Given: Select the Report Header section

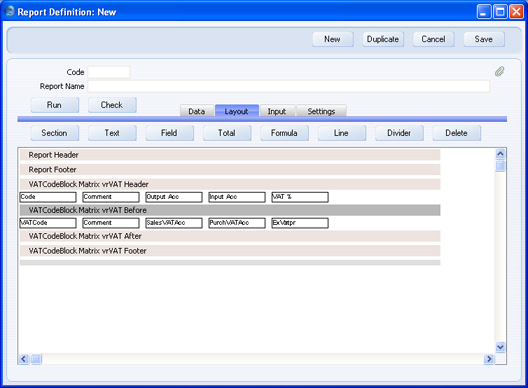Looking at the screenshot, I should pyautogui.click(x=230, y=155).
